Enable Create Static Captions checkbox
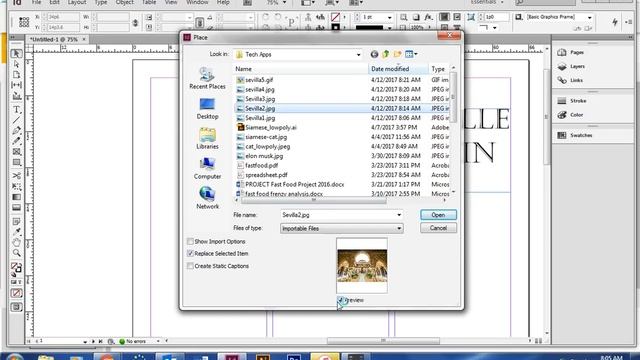640x360 pixels. 190,266
